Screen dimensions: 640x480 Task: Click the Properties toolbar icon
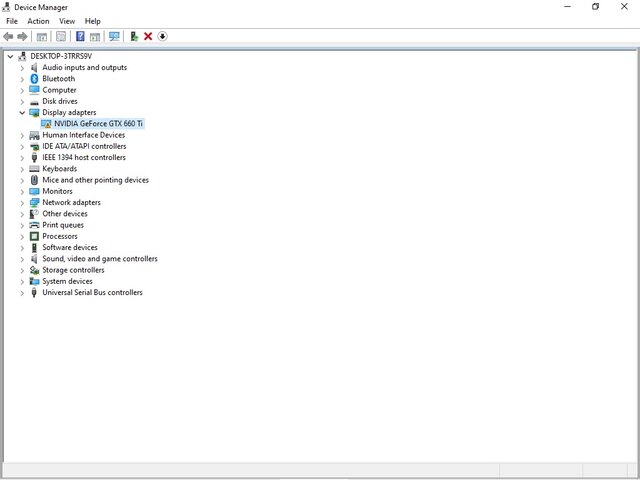click(x=61, y=36)
